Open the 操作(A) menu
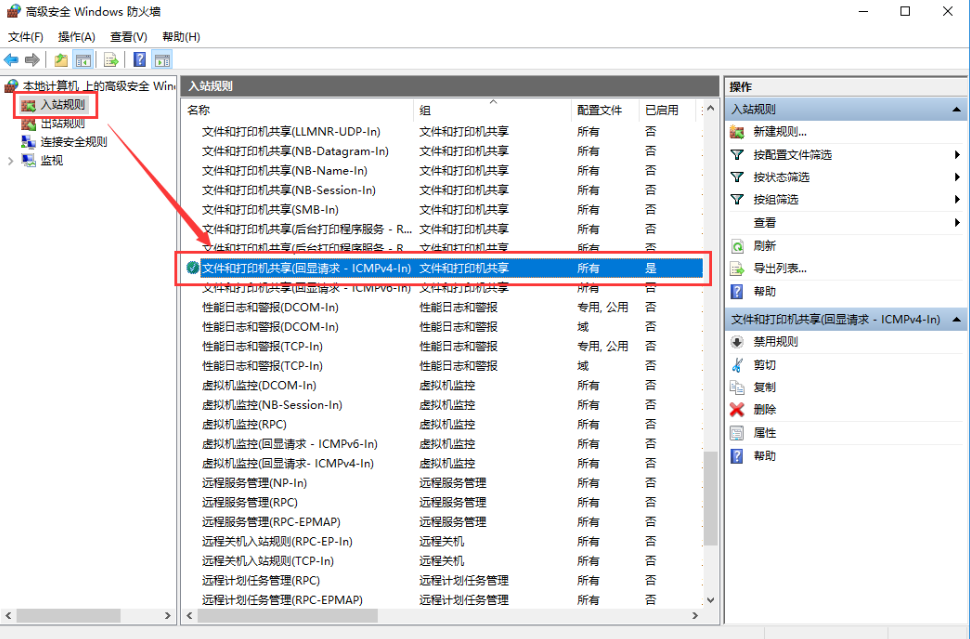Image resolution: width=970 pixels, height=639 pixels. (x=77, y=37)
